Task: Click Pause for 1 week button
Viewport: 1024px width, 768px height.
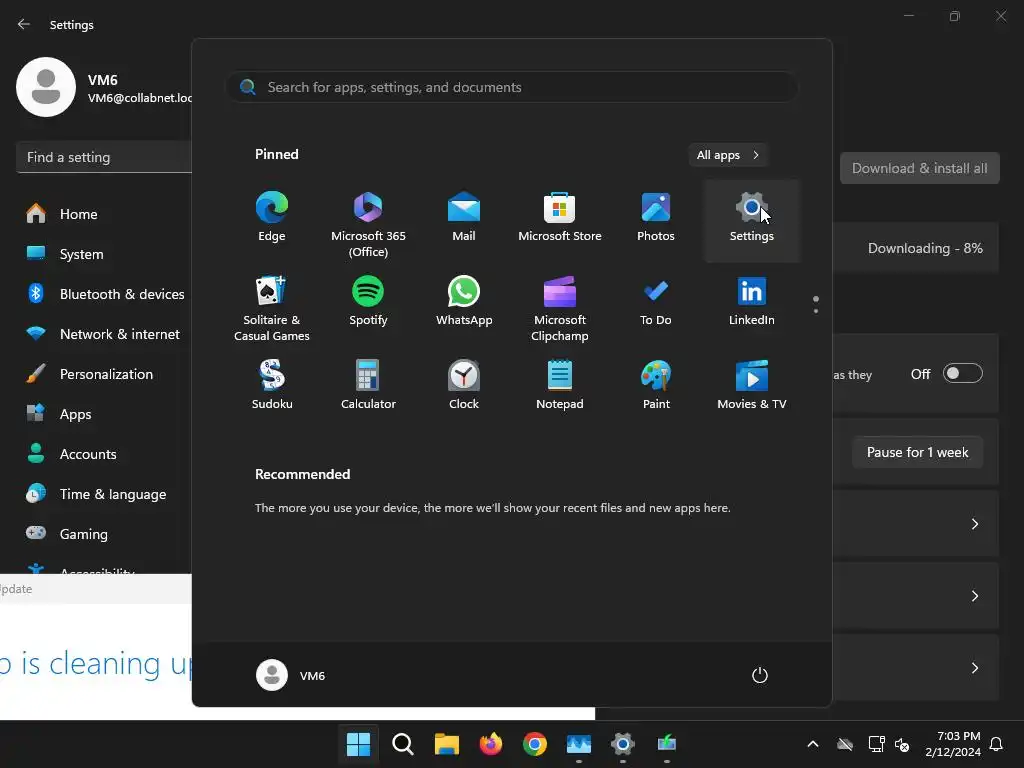Action: [x=918, y=452]
